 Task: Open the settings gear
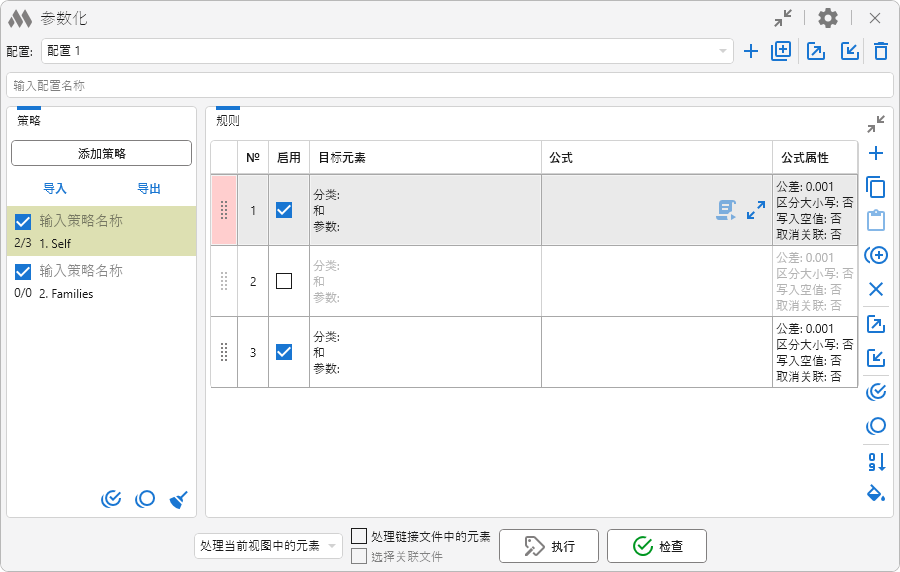pos(828,18)
